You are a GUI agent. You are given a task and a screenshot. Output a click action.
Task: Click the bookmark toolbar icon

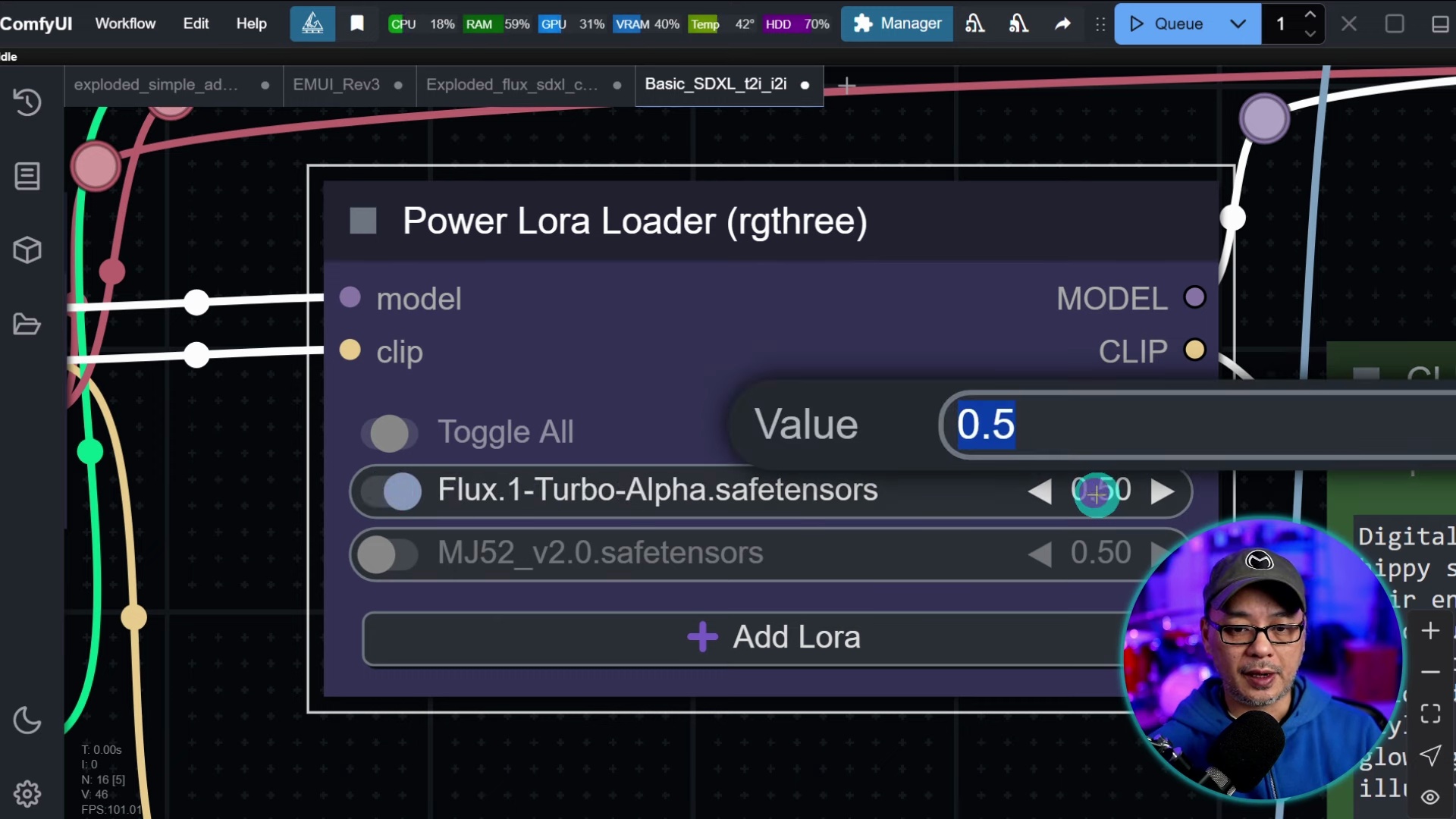coord(357,24)
